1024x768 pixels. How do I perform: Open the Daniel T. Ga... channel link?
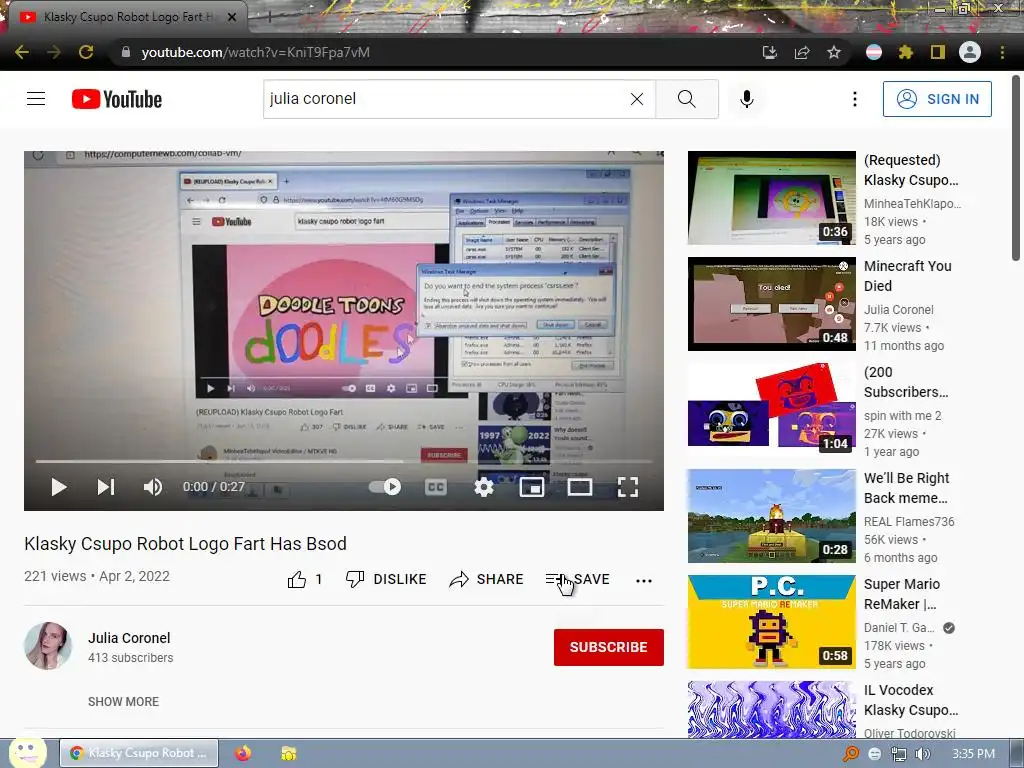point(899,628)
